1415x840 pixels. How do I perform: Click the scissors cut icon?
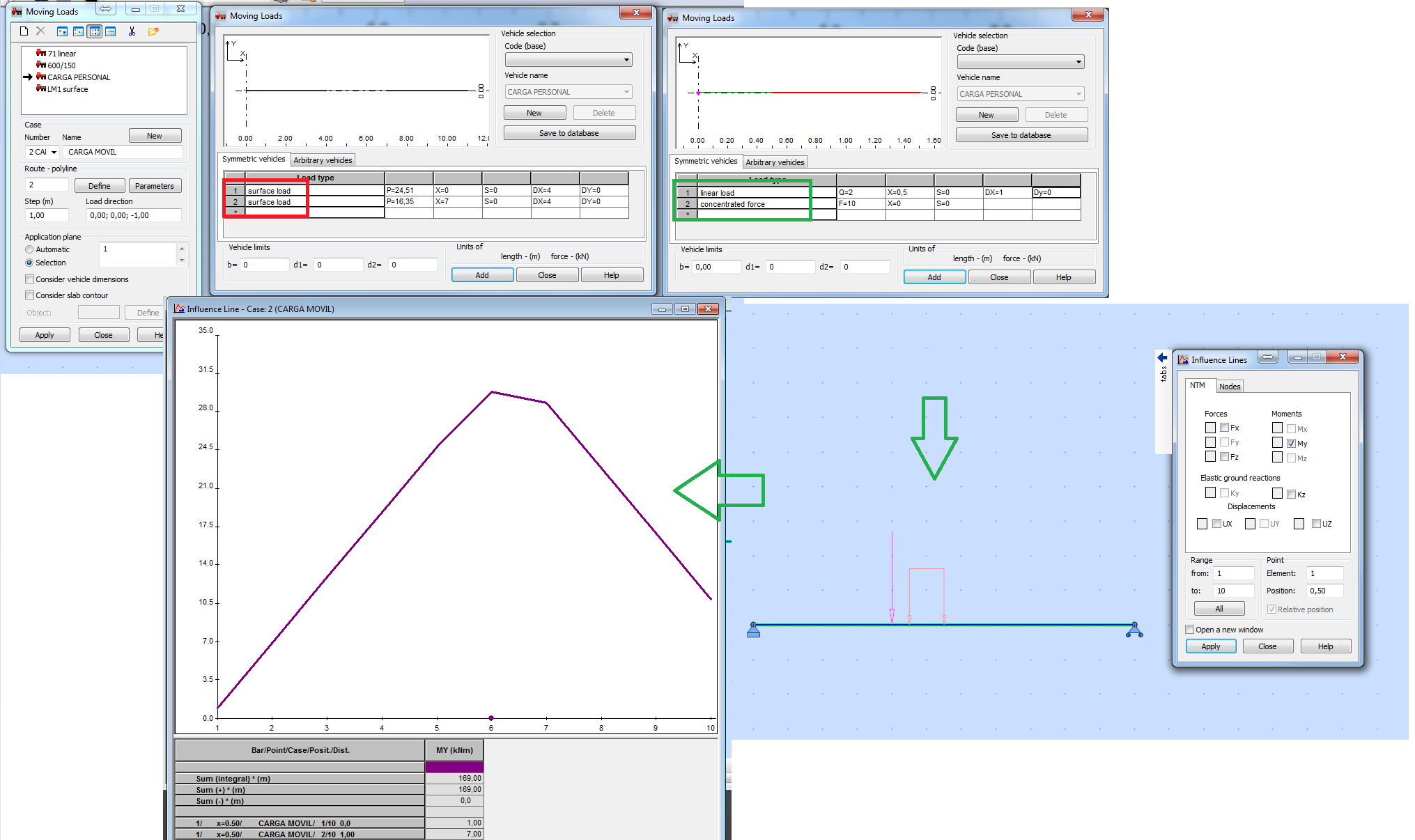132,31
